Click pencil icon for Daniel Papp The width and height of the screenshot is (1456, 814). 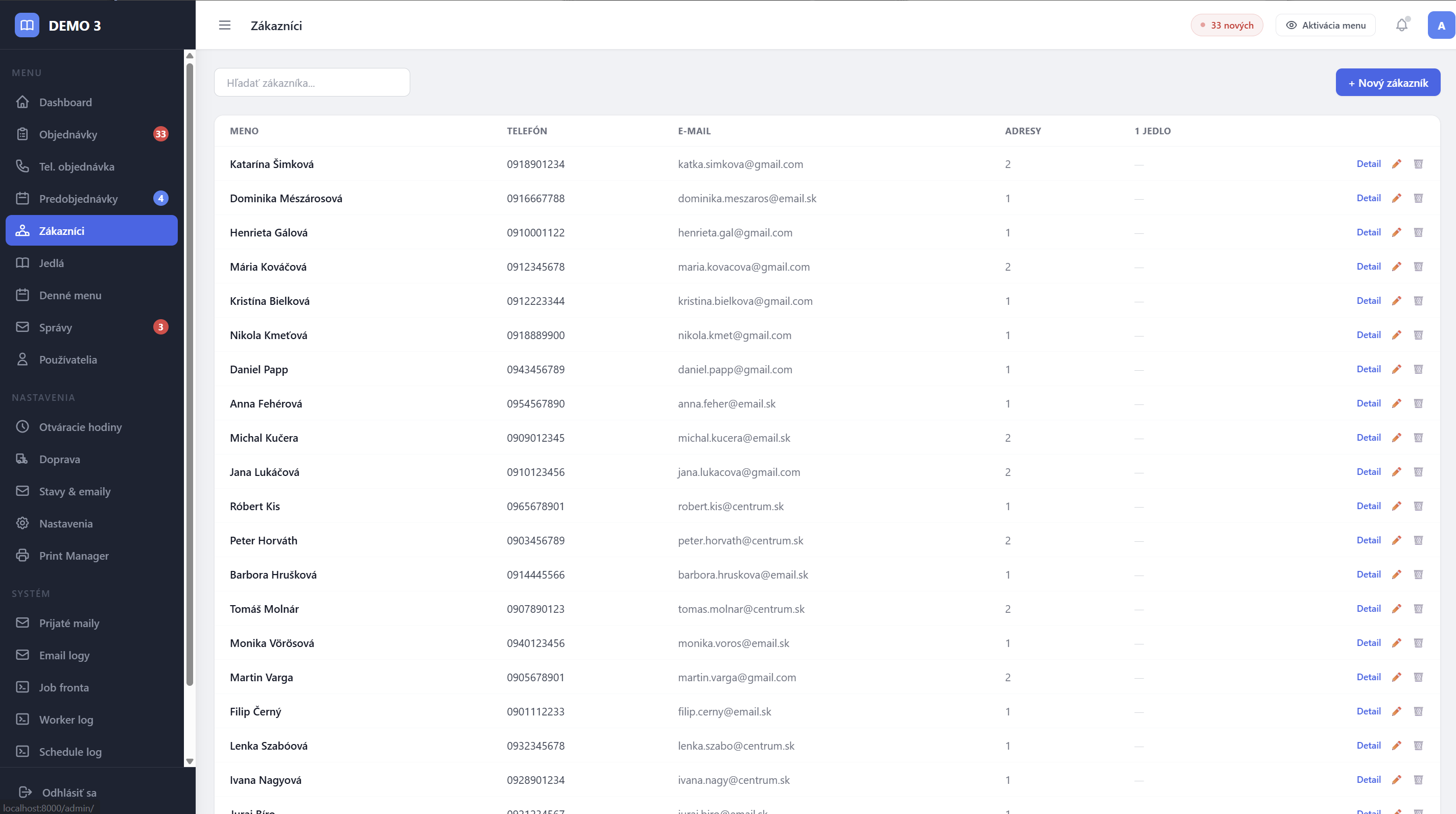1396,369
